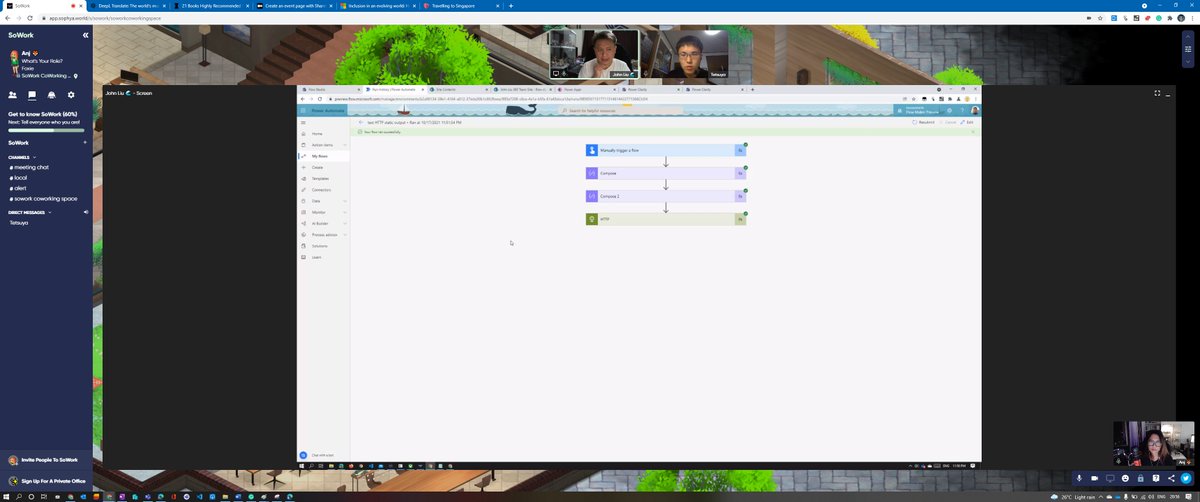Open direct message with Tetsuya
The height and width of the screenshot is (502, 1200).
(19, 223)
